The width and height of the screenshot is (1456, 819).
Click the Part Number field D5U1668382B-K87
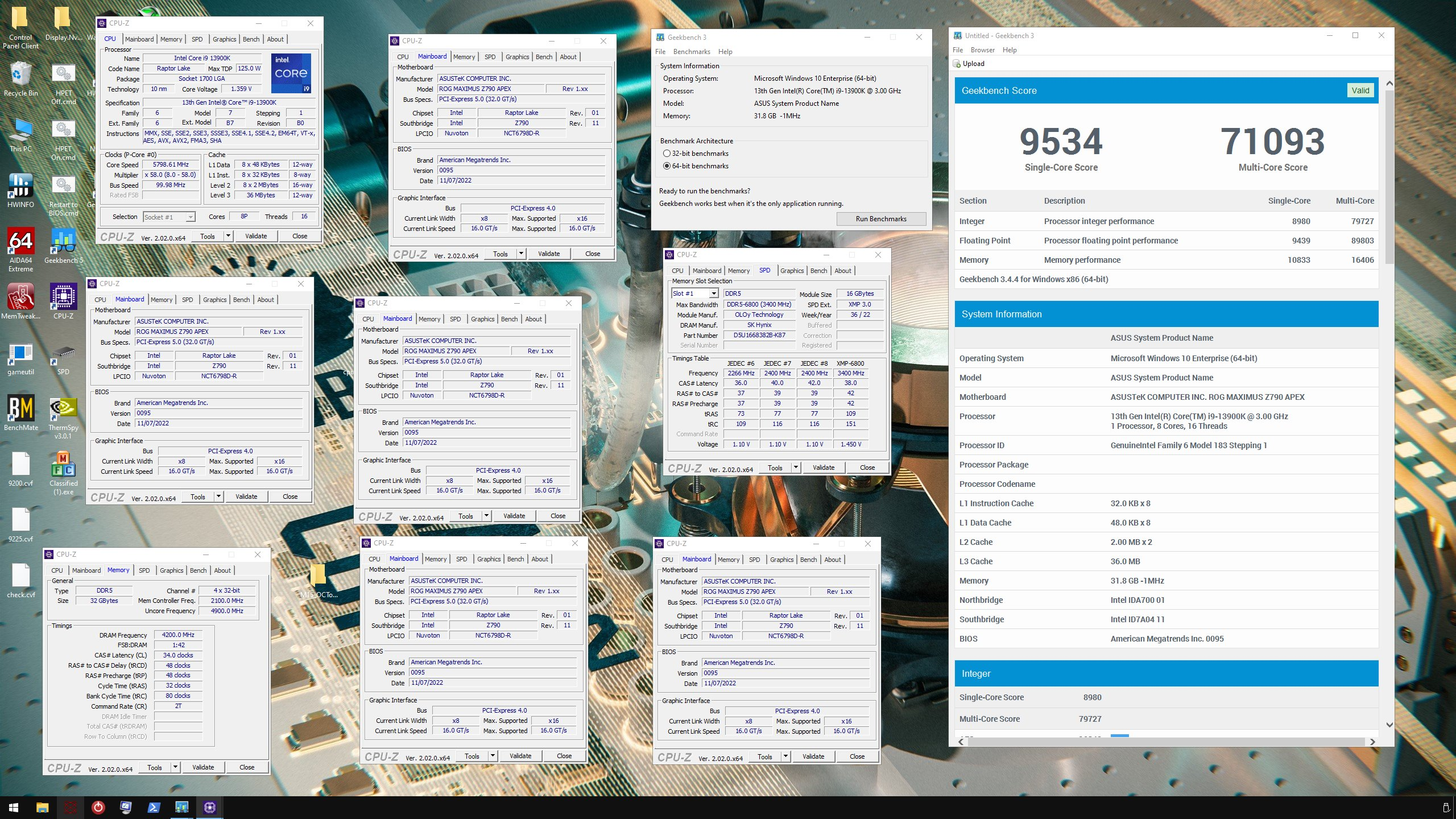759,335
